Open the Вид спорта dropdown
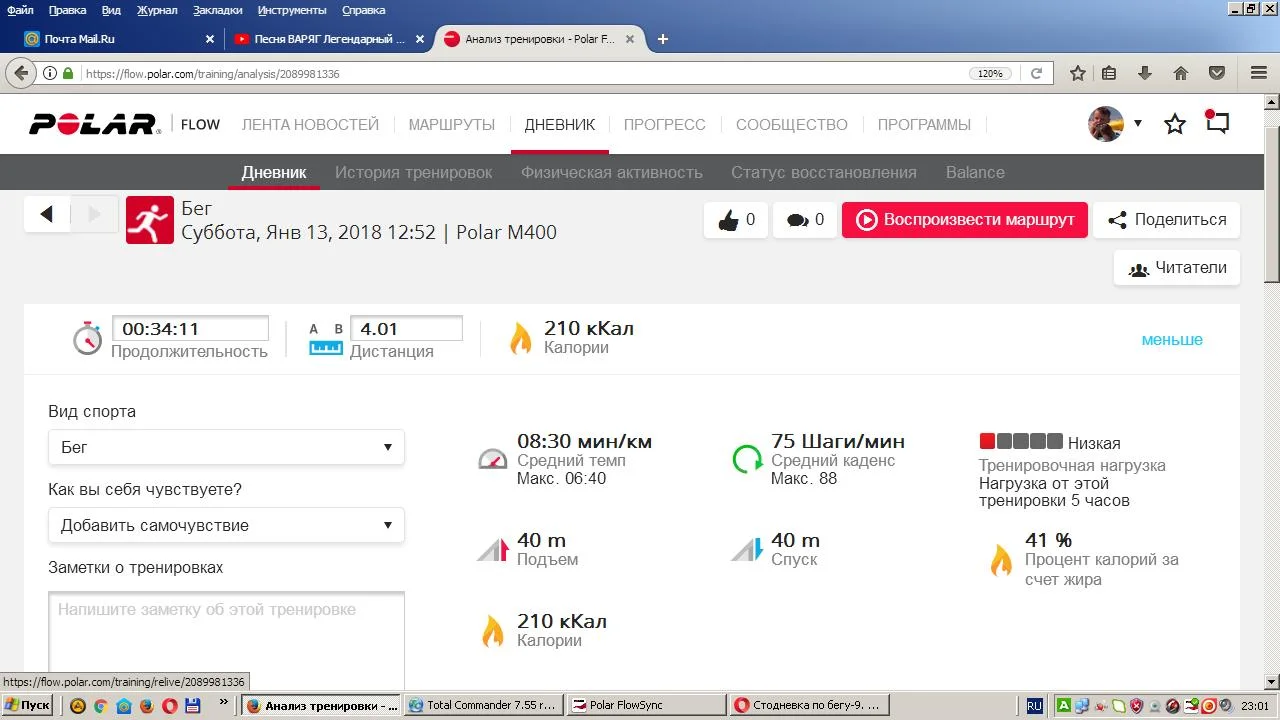Screen dimensions: 1280x720 [226, 447]
